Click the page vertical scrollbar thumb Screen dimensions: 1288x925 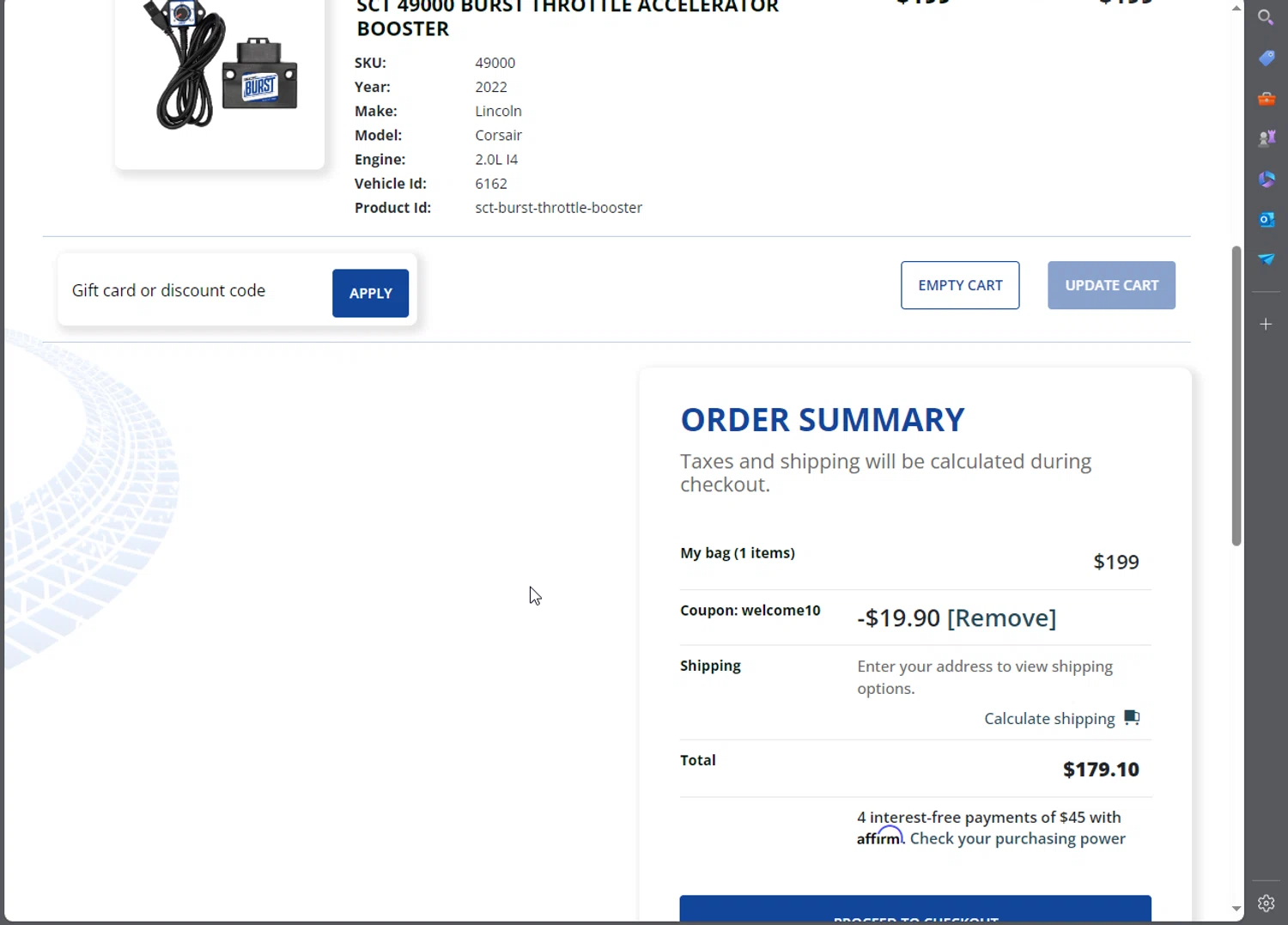1236,396
